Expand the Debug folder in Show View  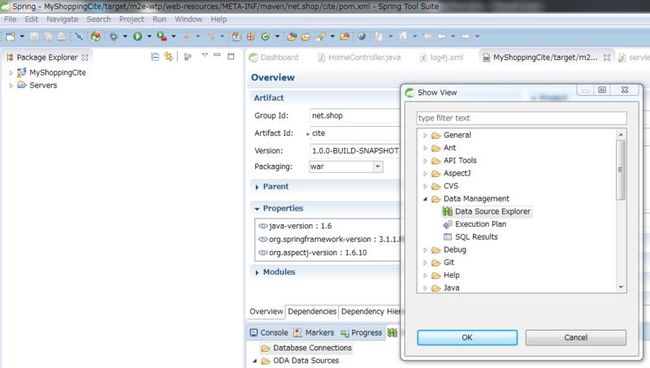point(425,250)
